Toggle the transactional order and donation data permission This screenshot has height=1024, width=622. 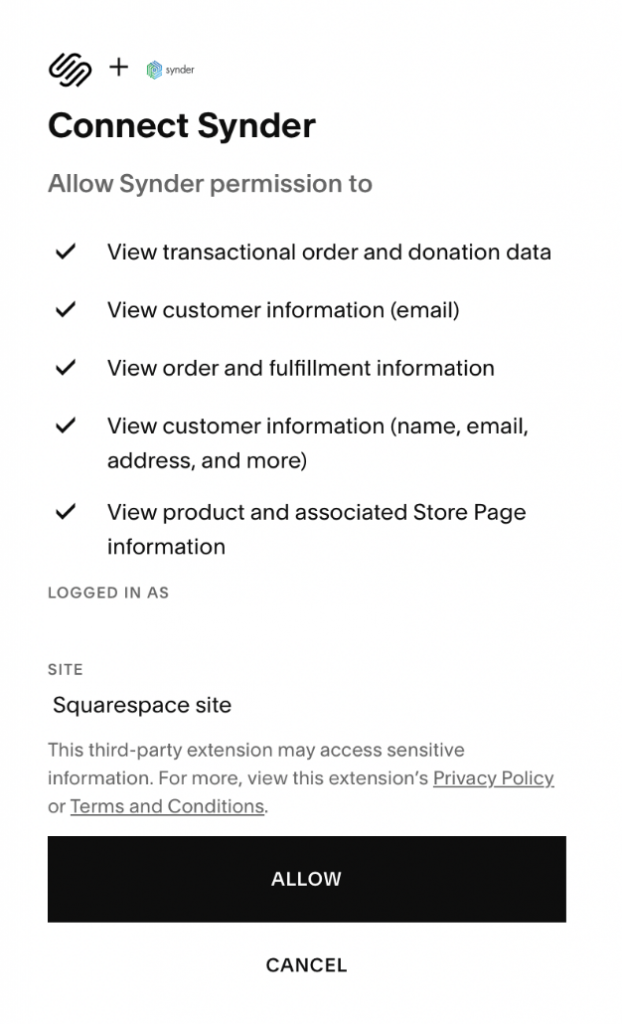tap(328, 252)
